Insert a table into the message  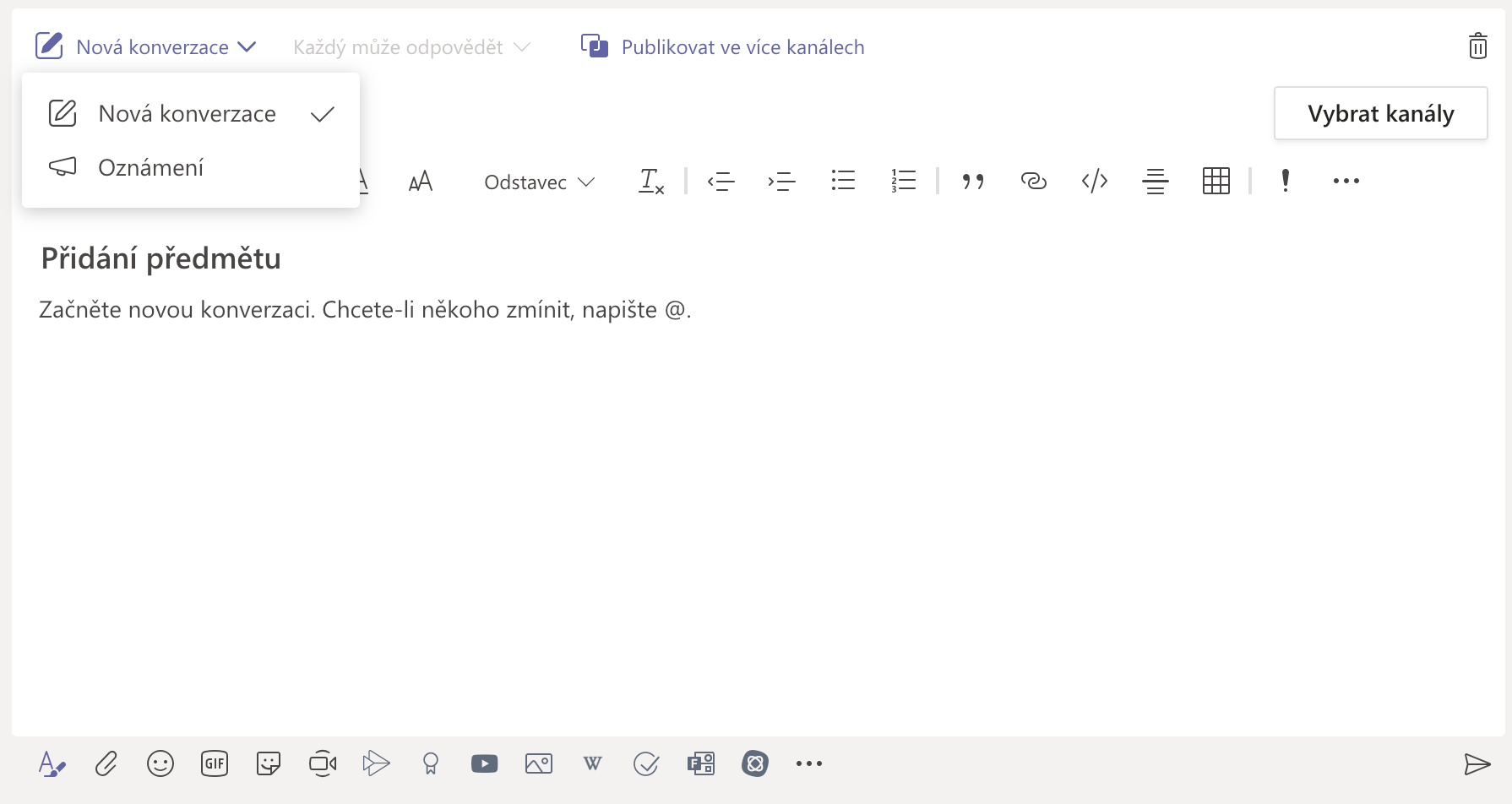1216,181
